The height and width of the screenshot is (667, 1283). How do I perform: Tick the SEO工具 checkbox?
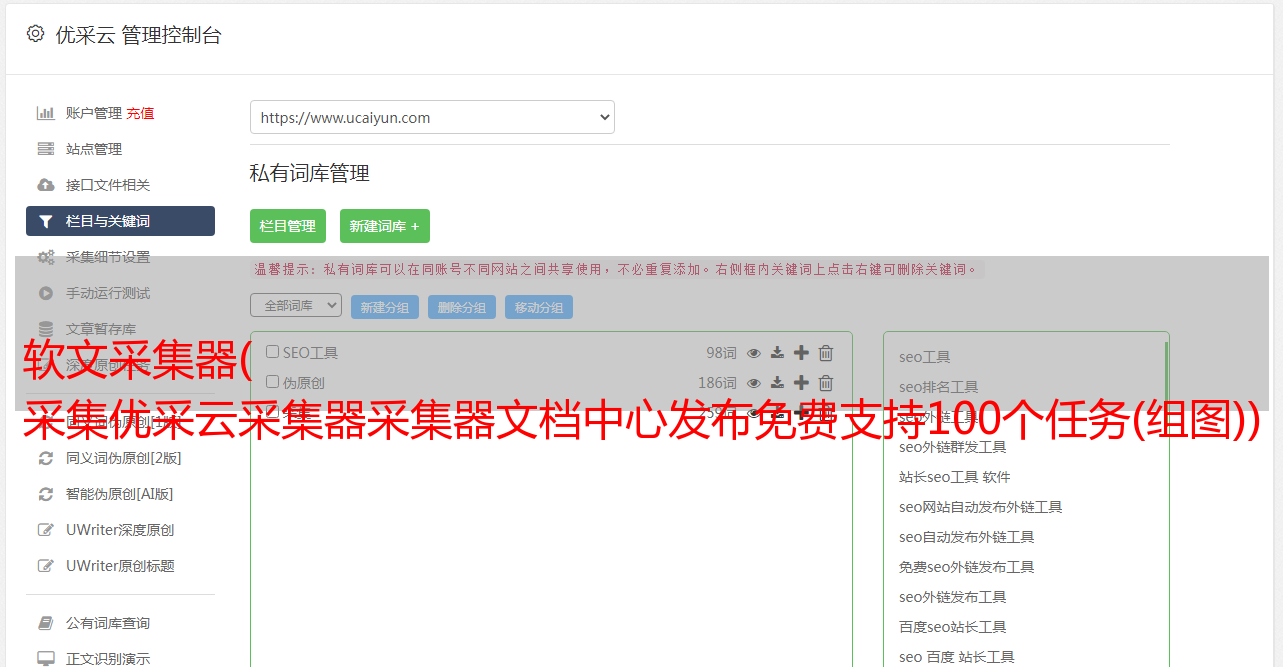272,352
